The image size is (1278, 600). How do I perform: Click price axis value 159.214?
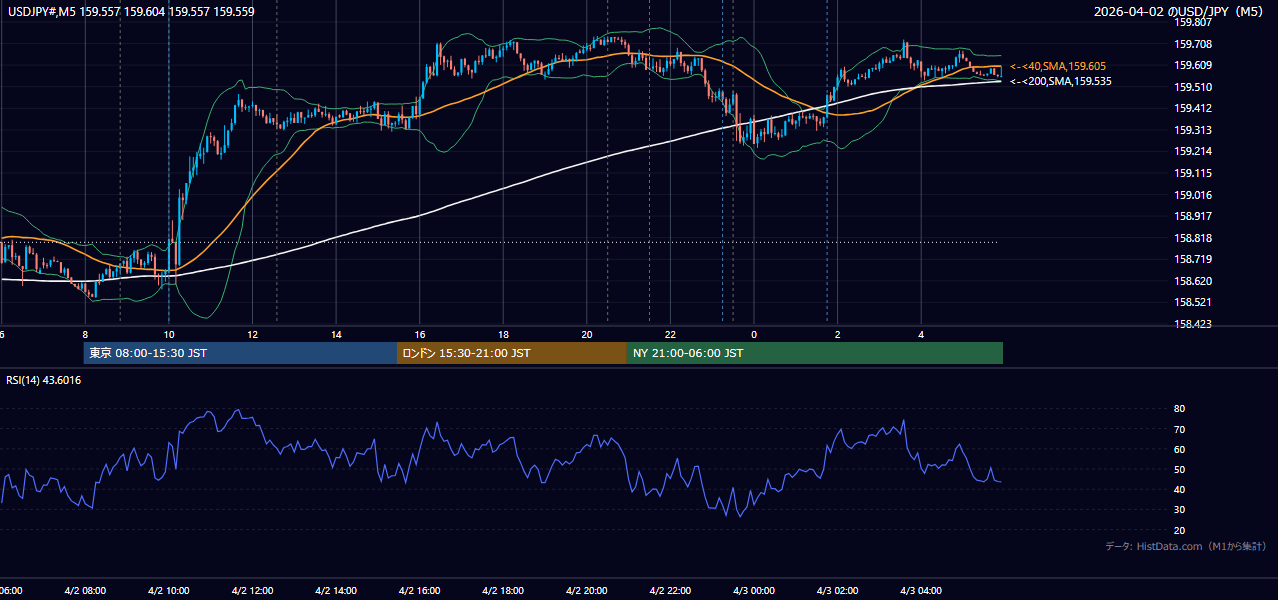coord(1193,152)
